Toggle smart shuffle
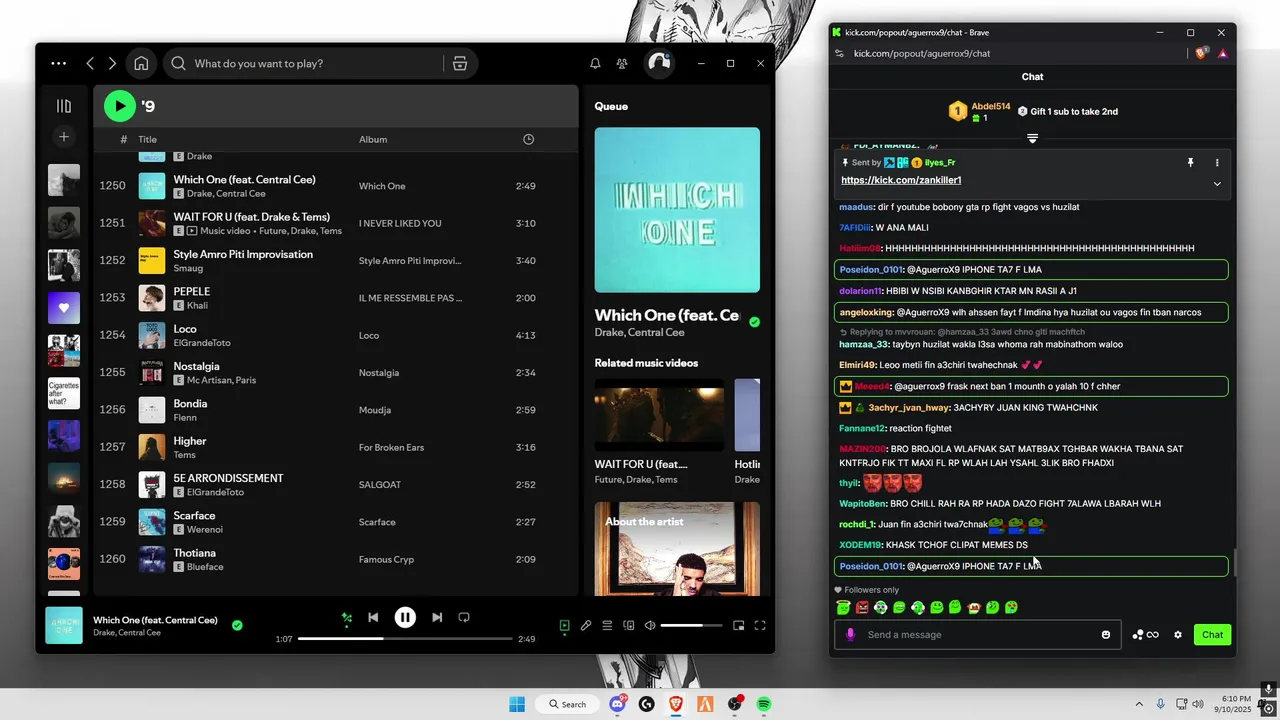This screenshot has height=720, width=1280. point(346,618)
